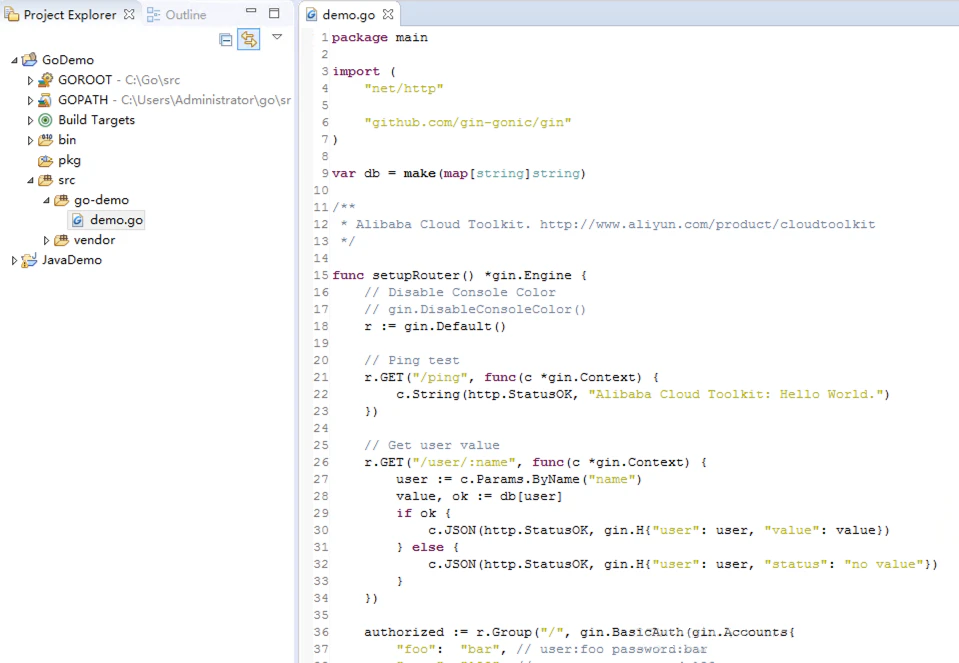Maximize the Project Explorer panel
Viewport: 959px width, 663px height.
pos(274,13)
